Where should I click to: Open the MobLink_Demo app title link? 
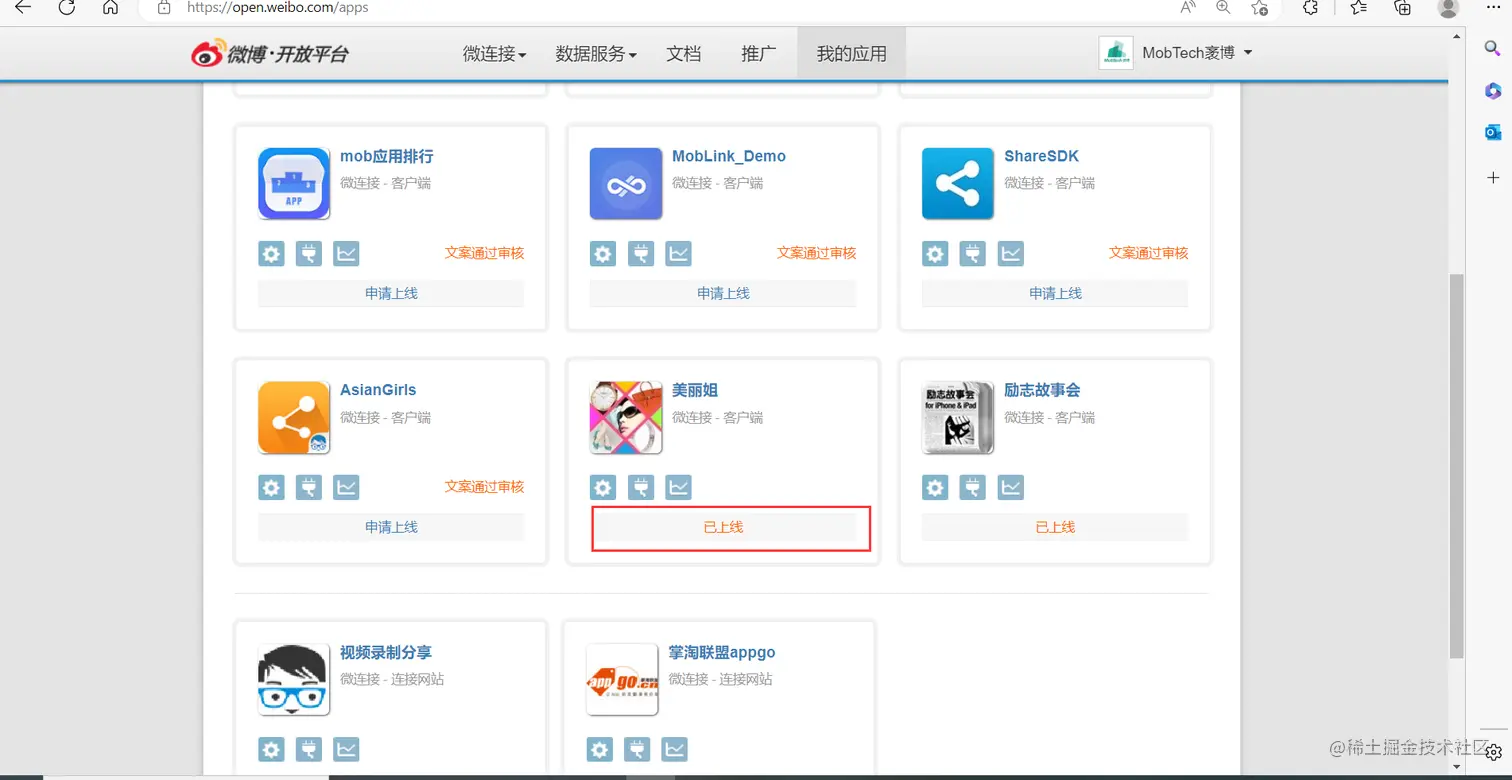(729, 156)
